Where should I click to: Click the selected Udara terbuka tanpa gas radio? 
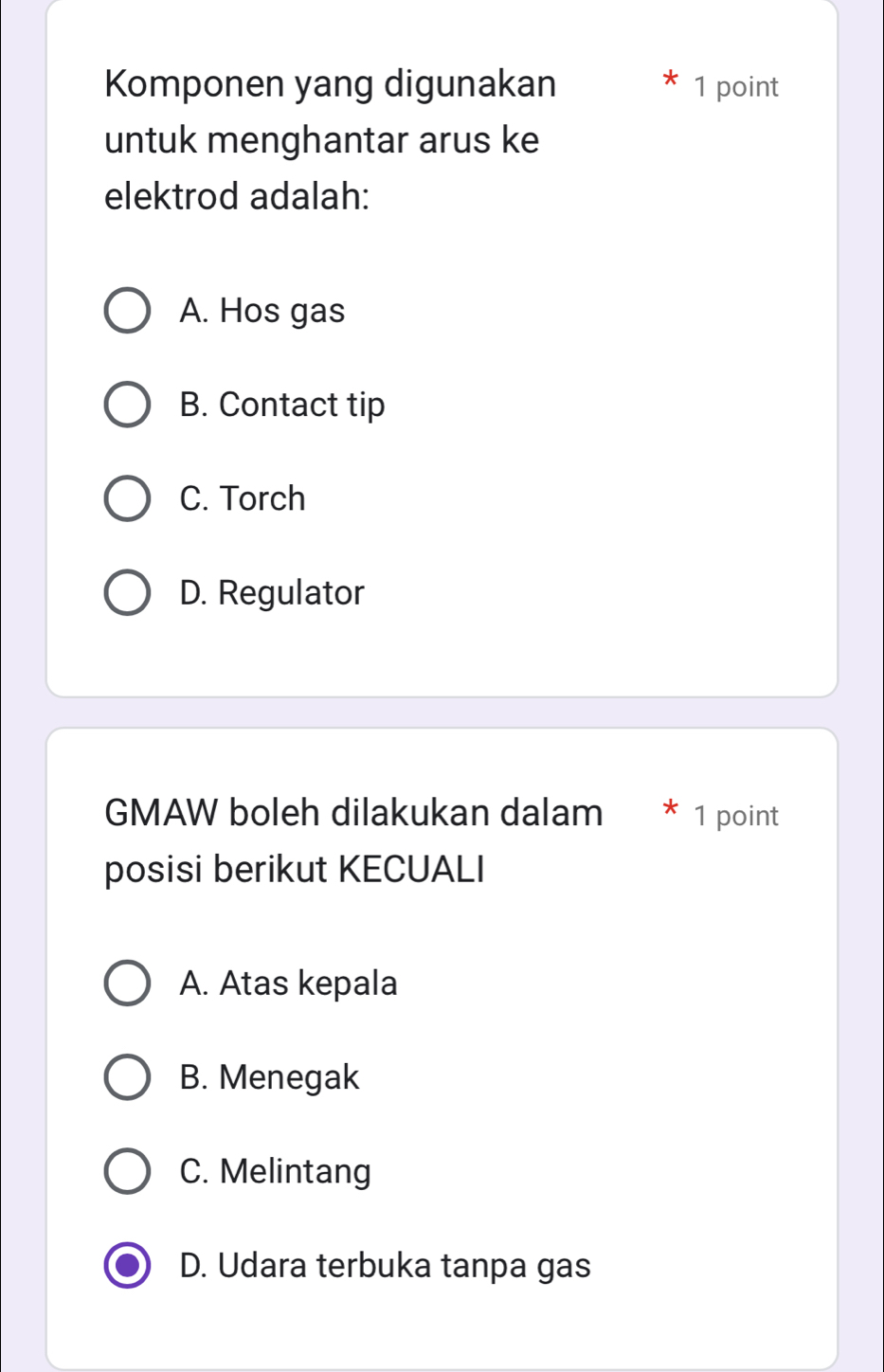click(x=126, y=1265)
